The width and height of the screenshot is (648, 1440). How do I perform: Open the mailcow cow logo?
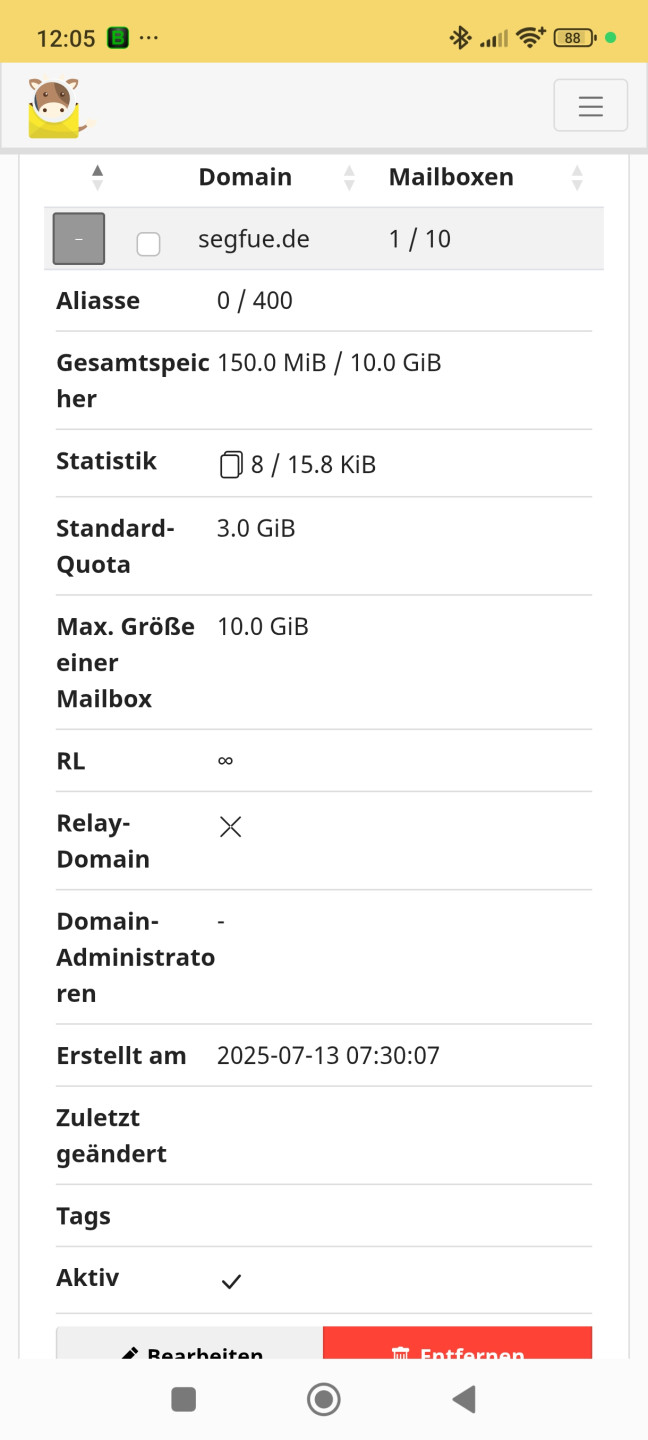click(59, 107)
